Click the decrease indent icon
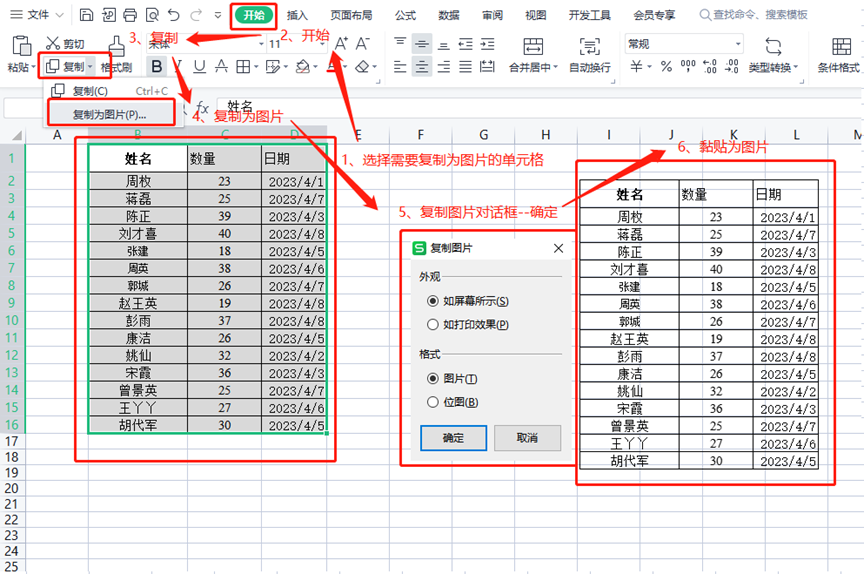Screen dimensions: 864x574 click(466, 44)
